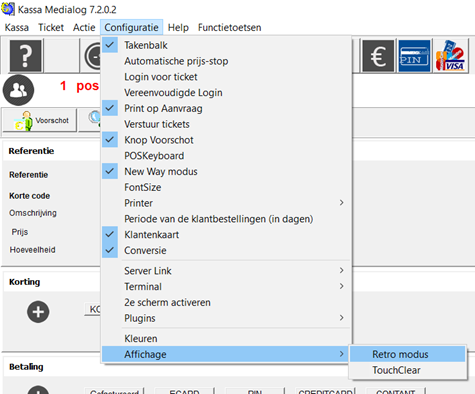Open the Help menu

click(x=178, y=27)
